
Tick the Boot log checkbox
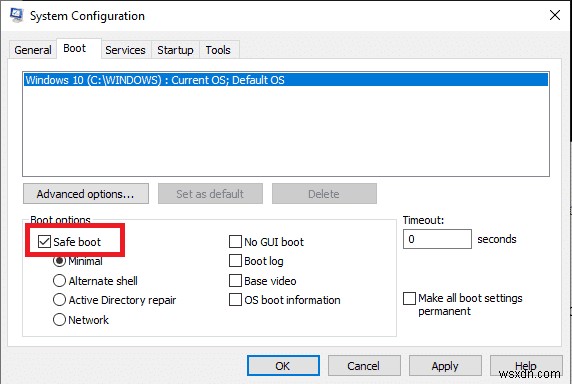(235, 261)
